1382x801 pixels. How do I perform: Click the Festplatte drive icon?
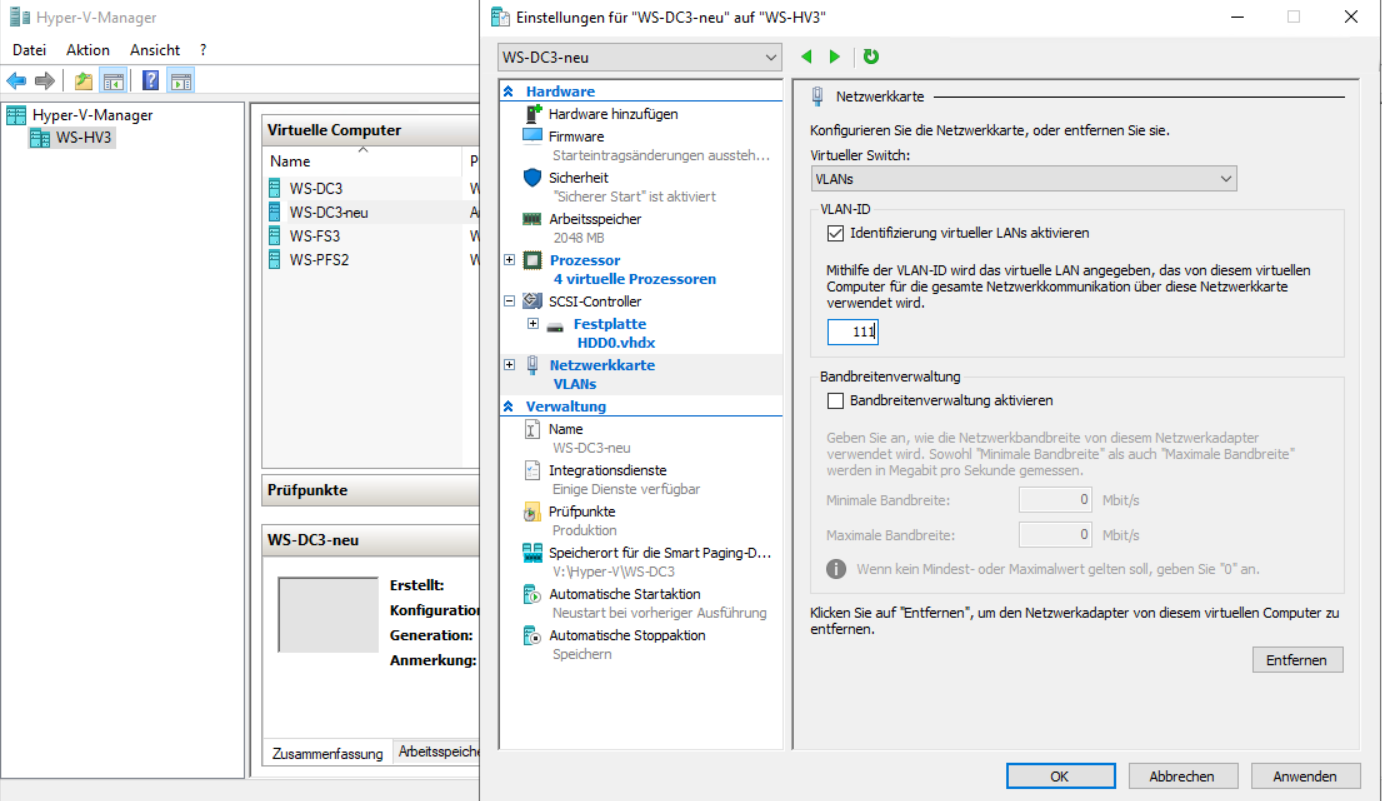556,325
